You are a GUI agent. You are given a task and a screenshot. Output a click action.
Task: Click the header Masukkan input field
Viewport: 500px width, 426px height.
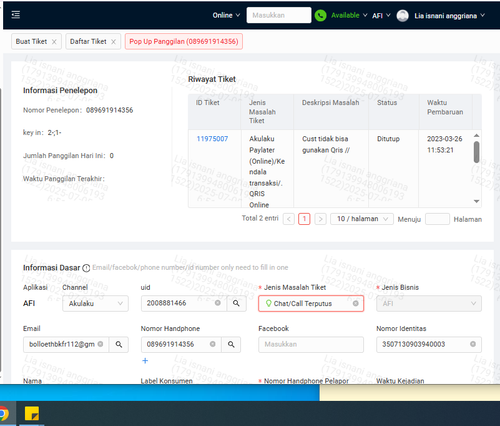click(x=279, y=15)
